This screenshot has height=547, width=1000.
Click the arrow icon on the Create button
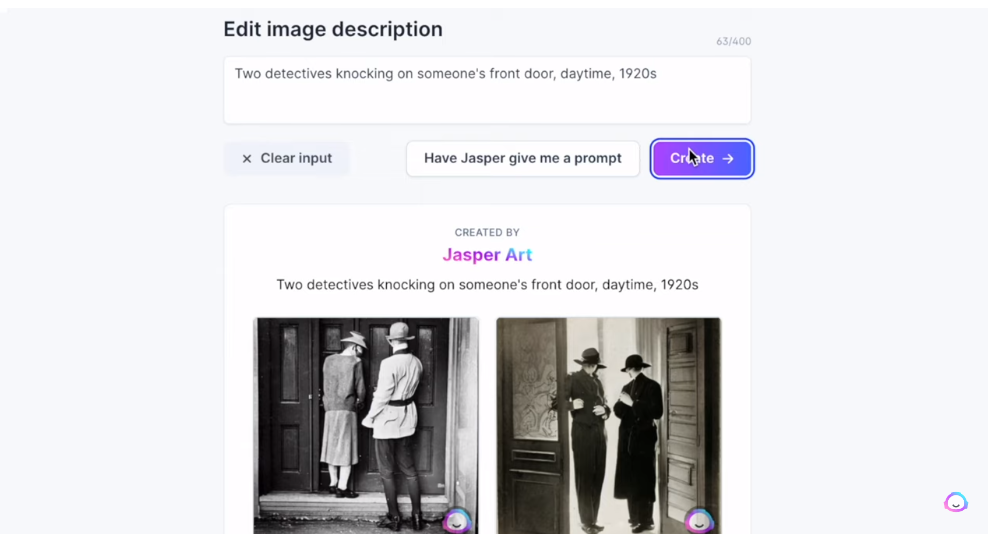pos(728,159)
